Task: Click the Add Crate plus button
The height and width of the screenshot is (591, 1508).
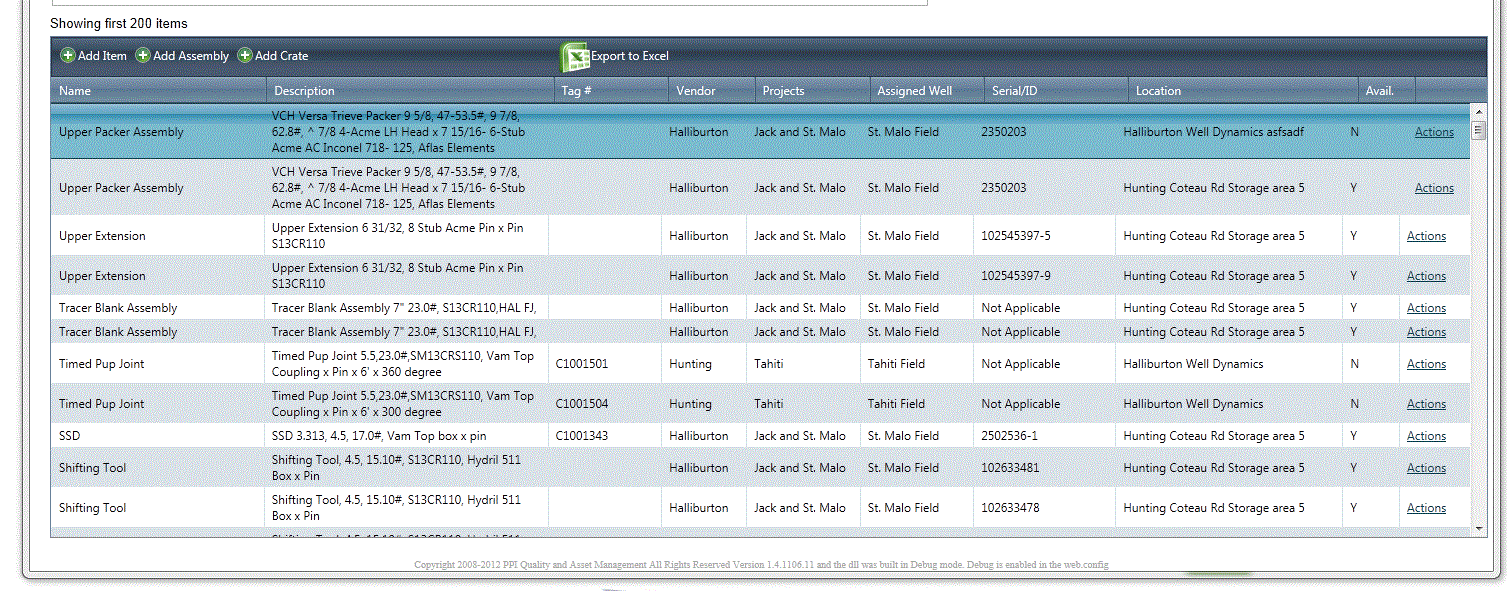Action: 245,56
